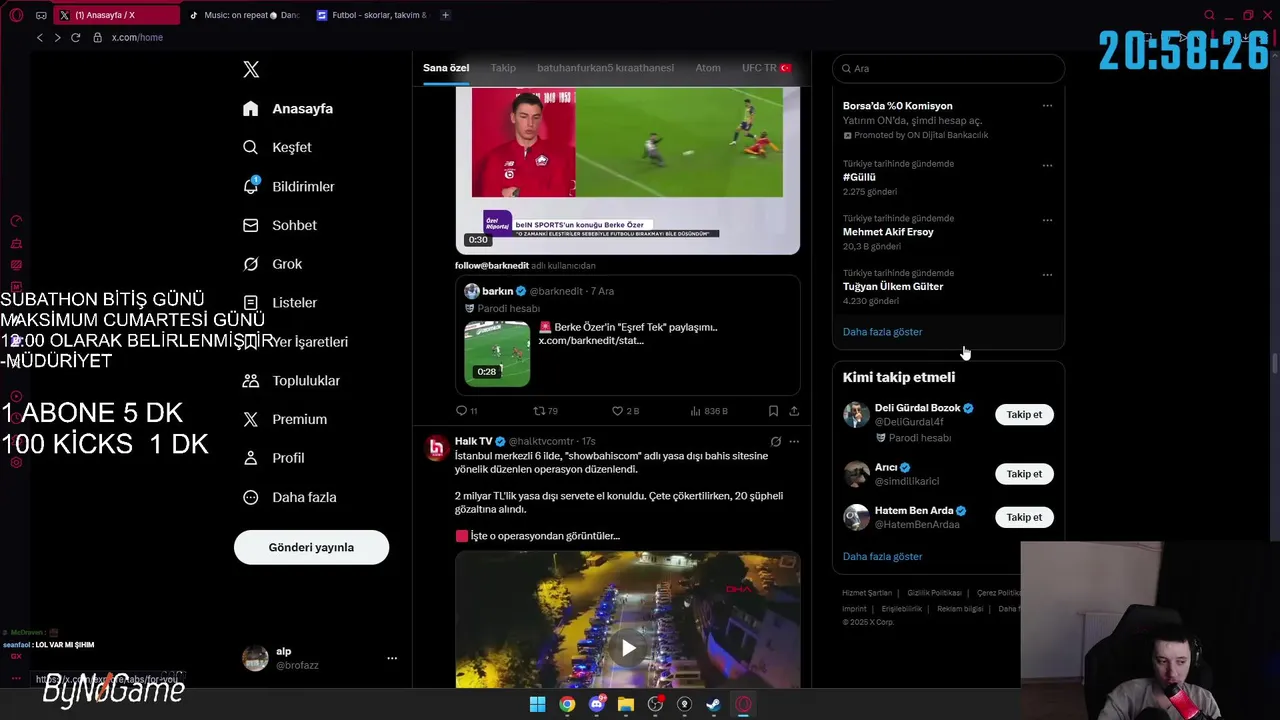Open the #Güllü trending topic
Viewport: 1280px width, 720px height.
[x=859, y=177]
